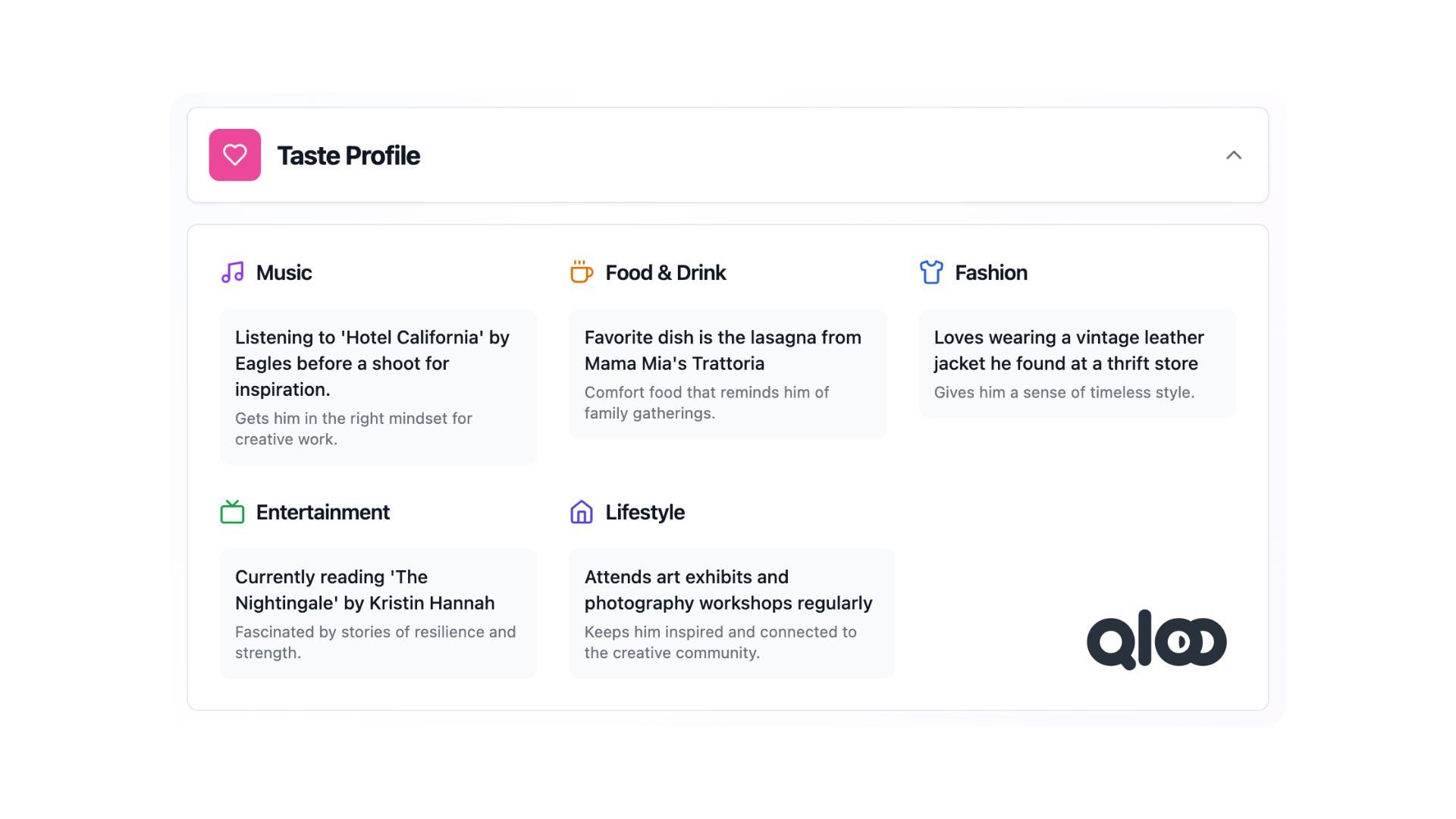Screen dimensions: 1456x819
Task: Click the pink heart Taste Profile icon
Action: coord(234,155)
